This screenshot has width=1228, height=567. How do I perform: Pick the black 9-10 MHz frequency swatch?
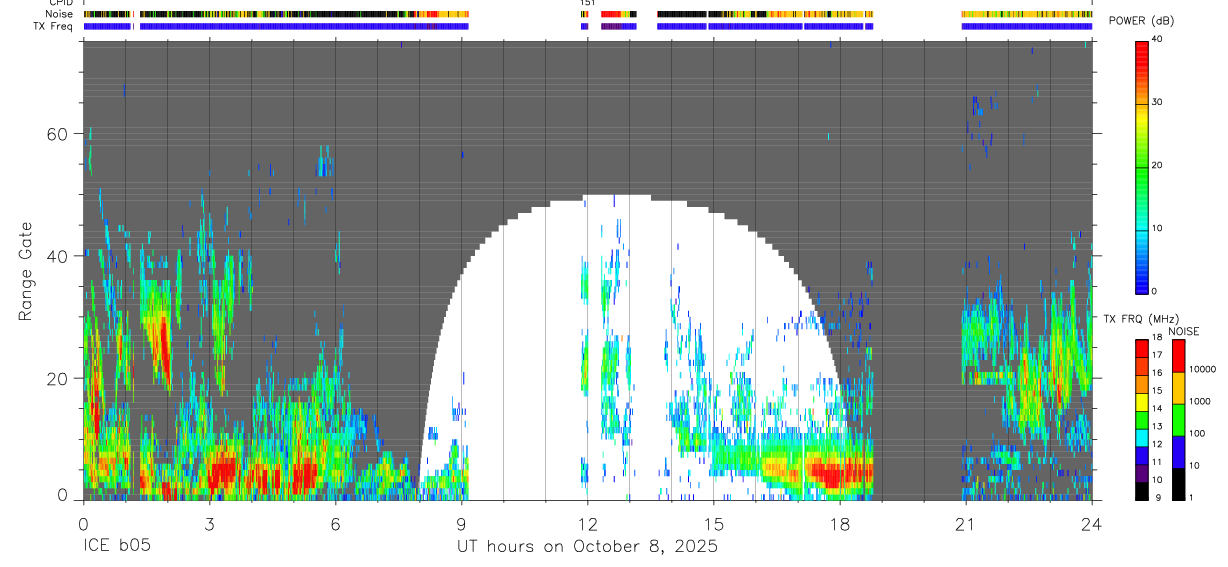click(1142, 491)
